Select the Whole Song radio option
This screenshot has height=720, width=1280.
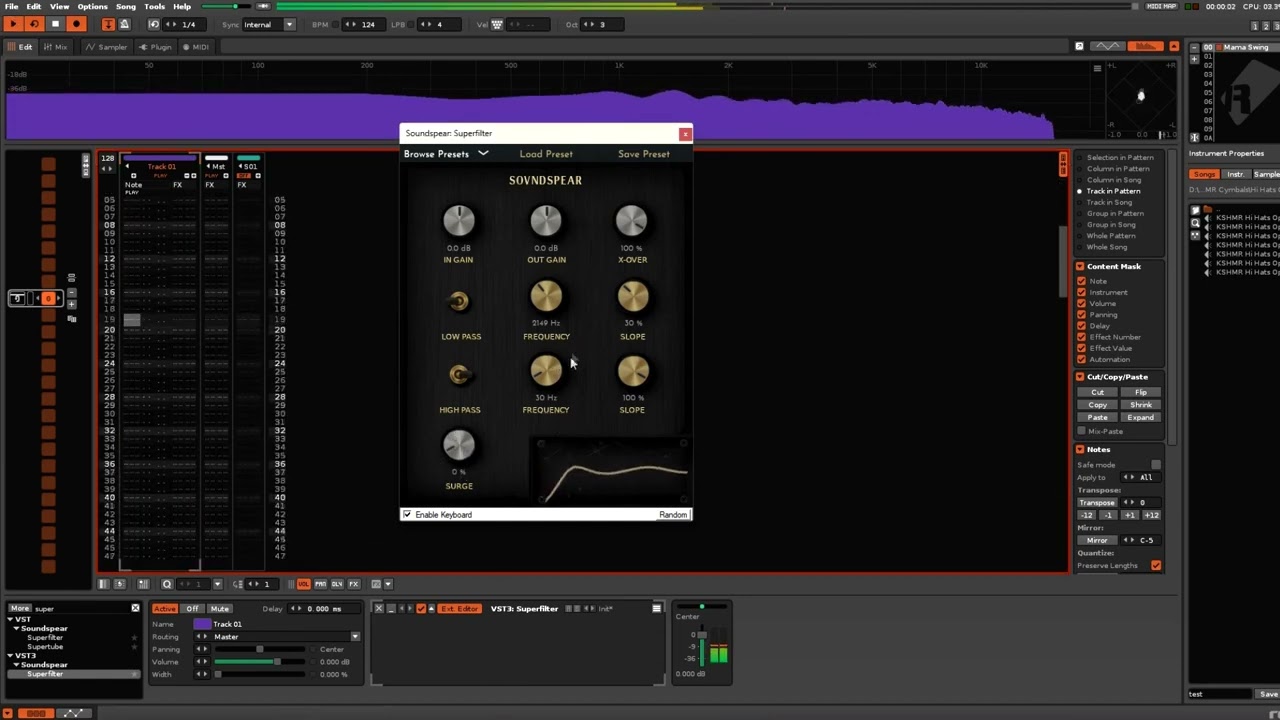[x=1080, y=247]
